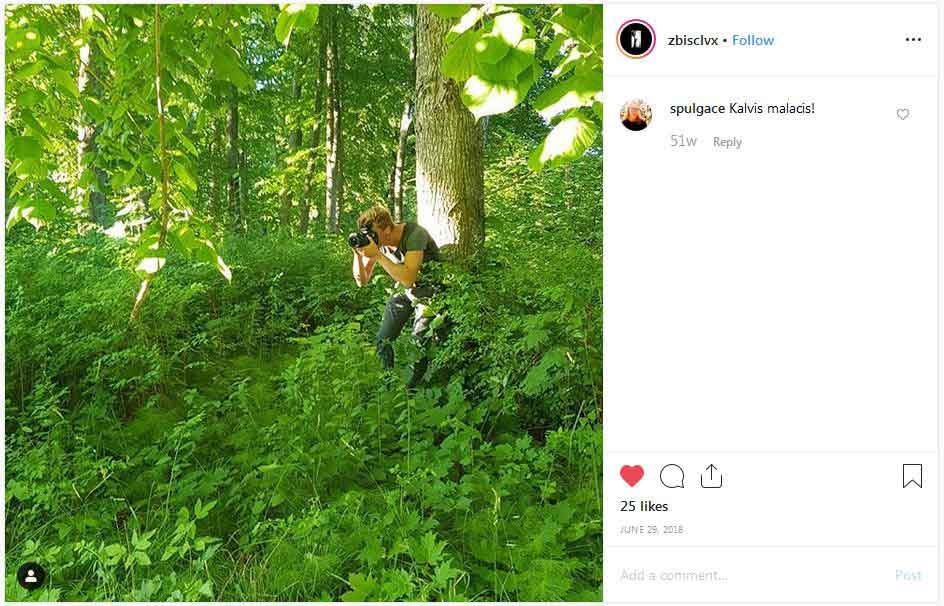Open the three-dot more options menu
The image size is (944, 606).
click(x=913, y=40)
